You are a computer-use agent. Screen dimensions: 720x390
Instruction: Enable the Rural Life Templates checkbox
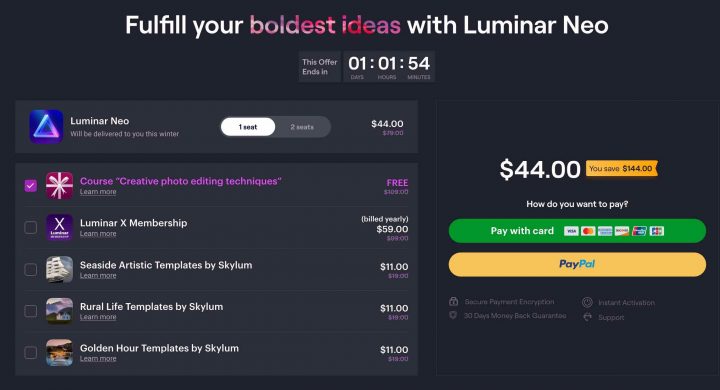[31, 311]
